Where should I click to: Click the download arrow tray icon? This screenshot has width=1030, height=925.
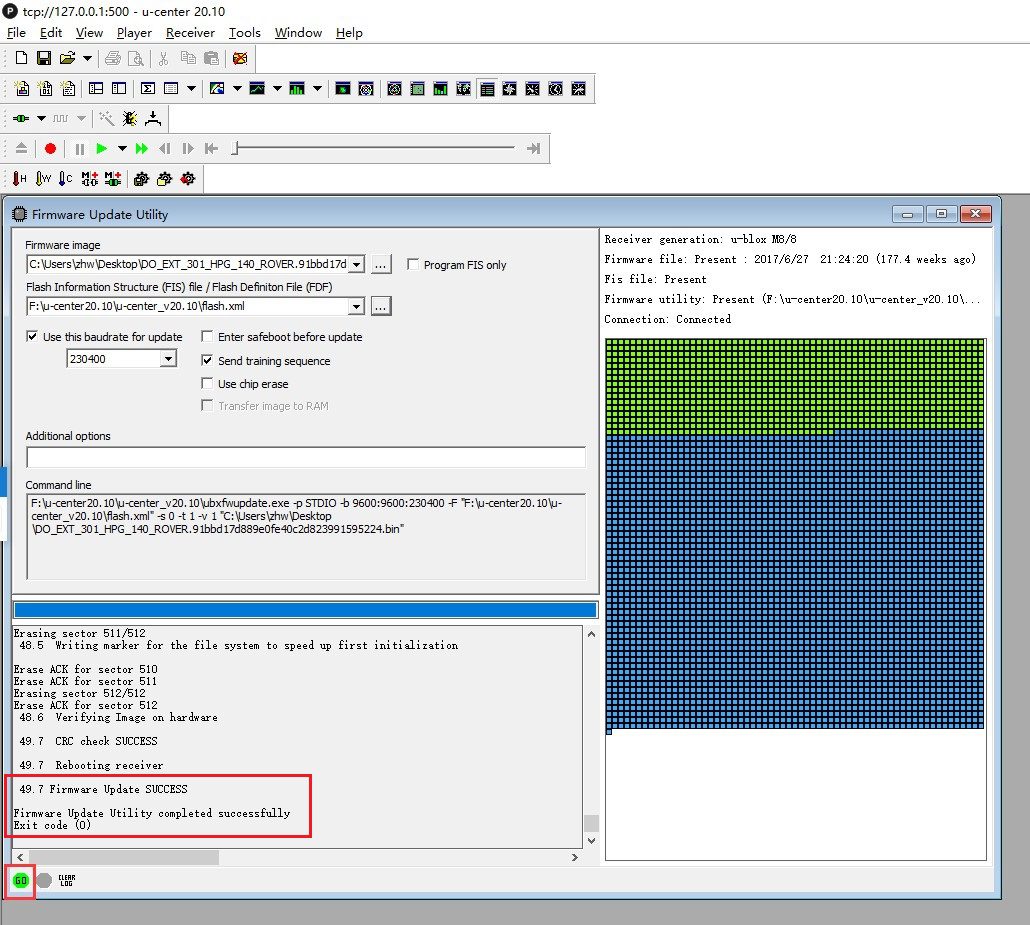click(x=153, y=118)
